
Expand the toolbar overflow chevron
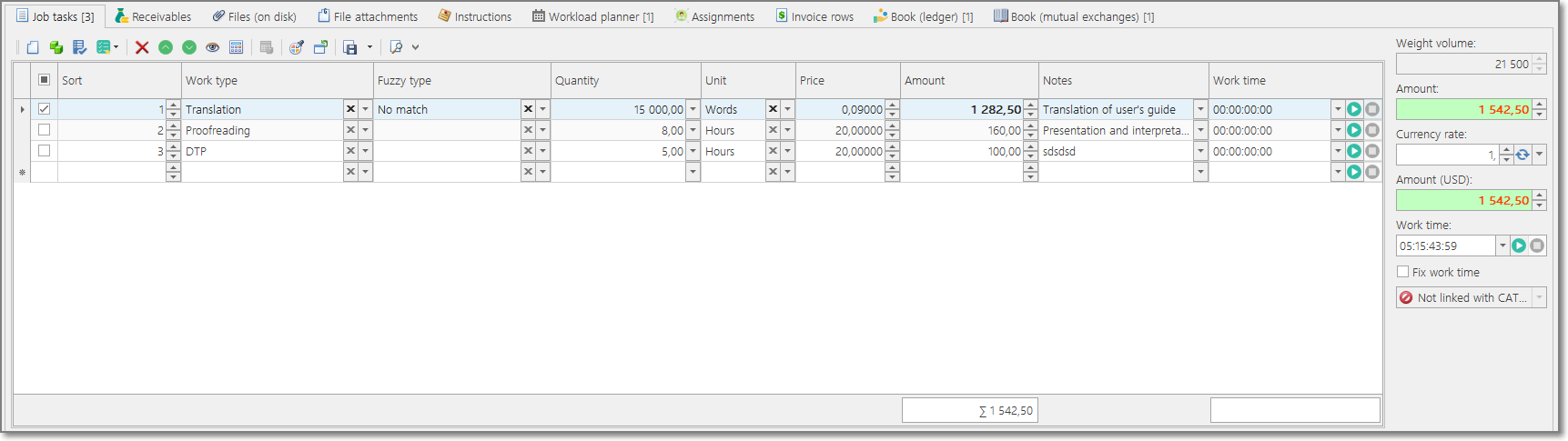[416, 47]
